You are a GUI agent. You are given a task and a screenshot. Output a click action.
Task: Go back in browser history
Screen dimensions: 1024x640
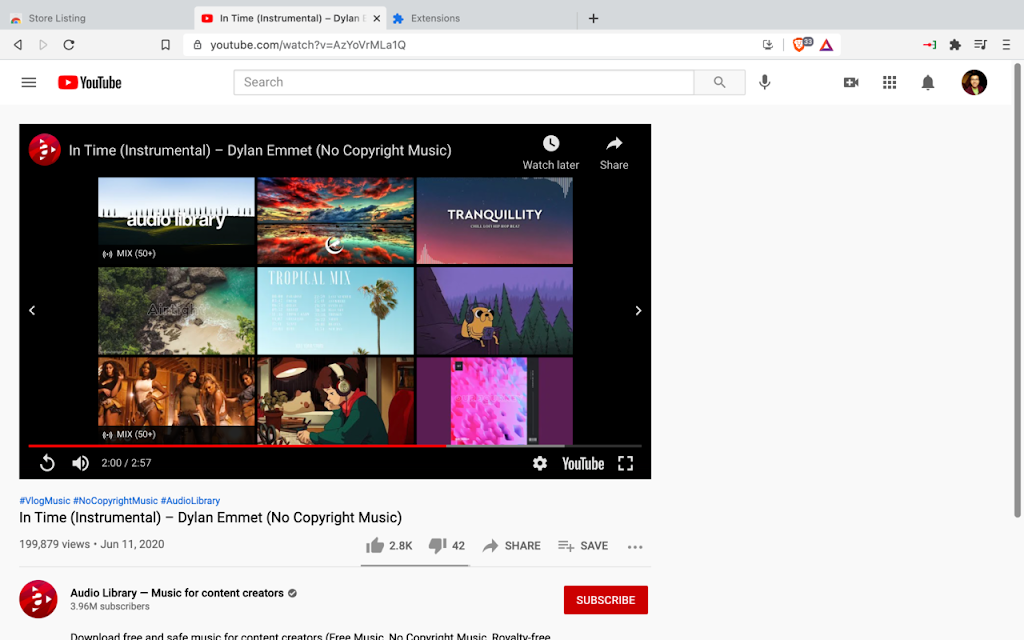(18, 45)
